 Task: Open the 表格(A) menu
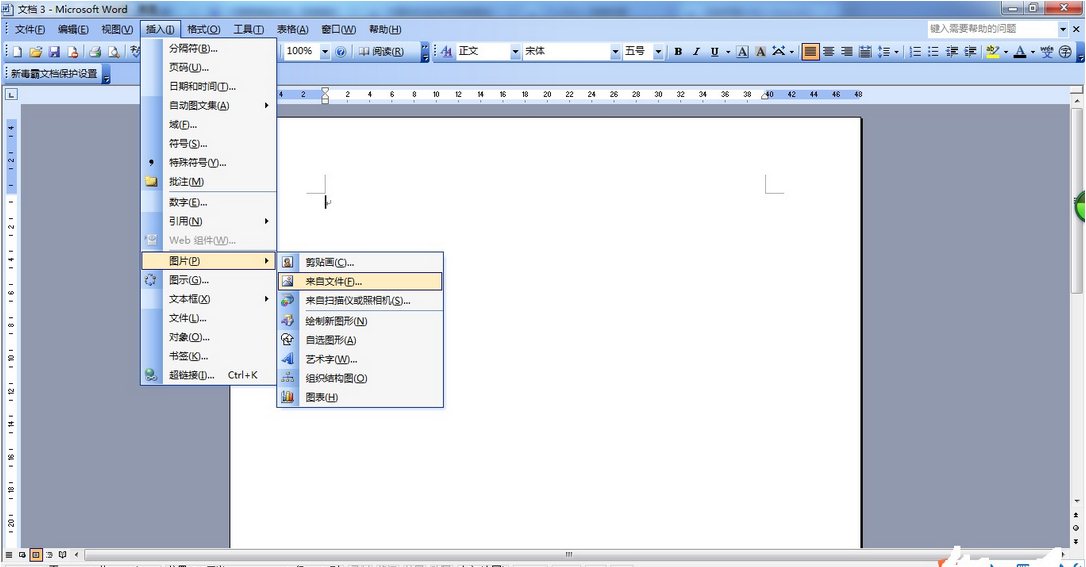292,29
